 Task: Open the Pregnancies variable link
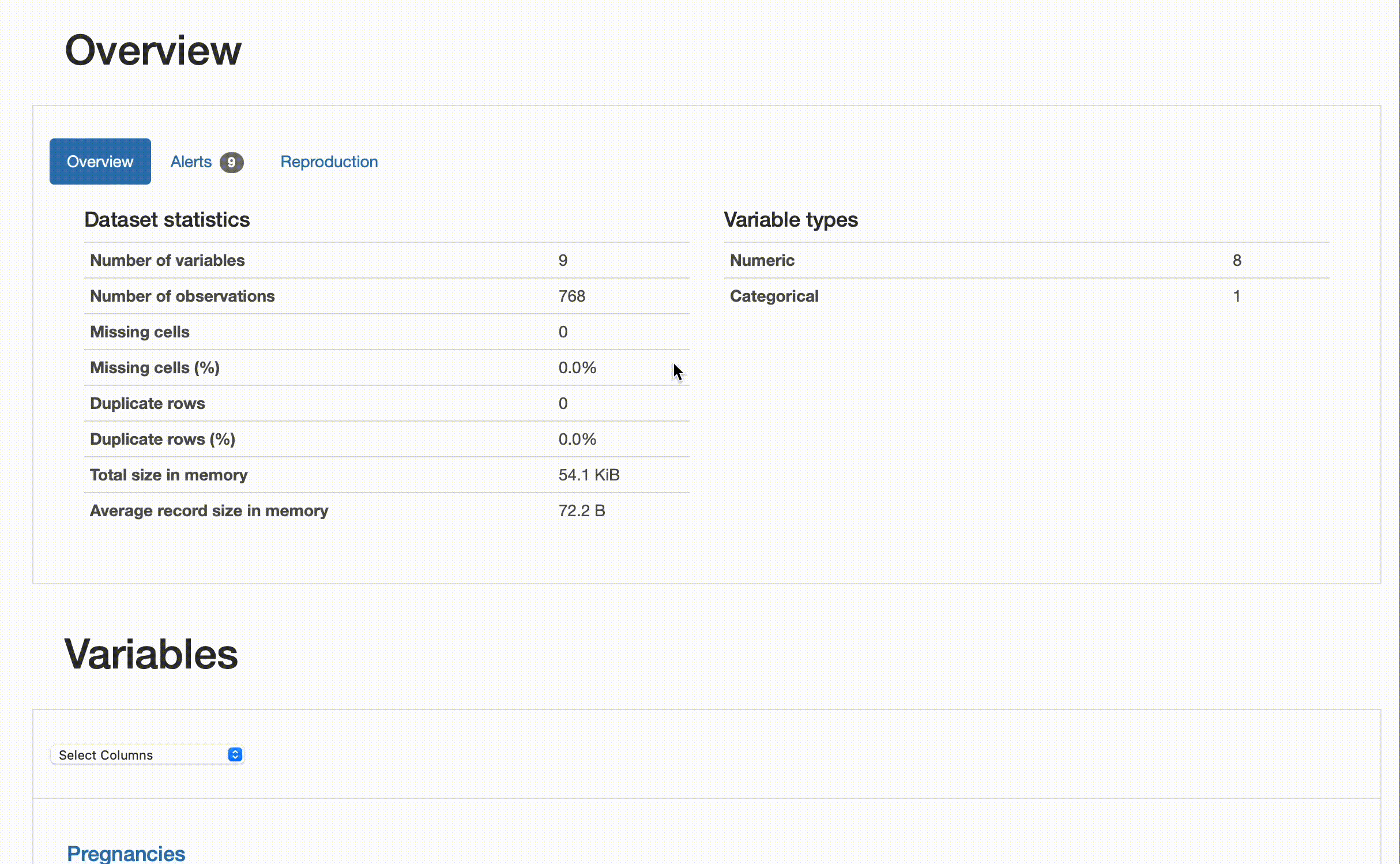tap(126, 853)
